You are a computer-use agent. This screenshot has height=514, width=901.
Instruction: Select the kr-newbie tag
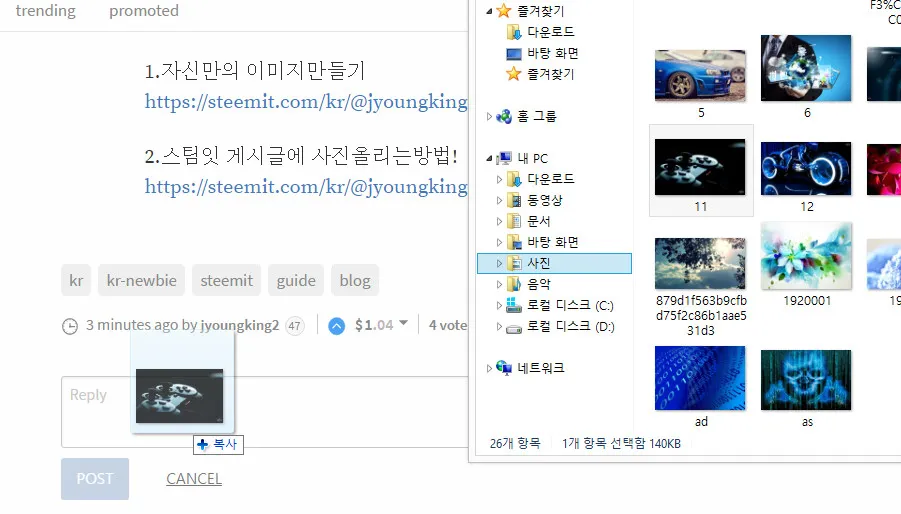click(x=141, y=280)
